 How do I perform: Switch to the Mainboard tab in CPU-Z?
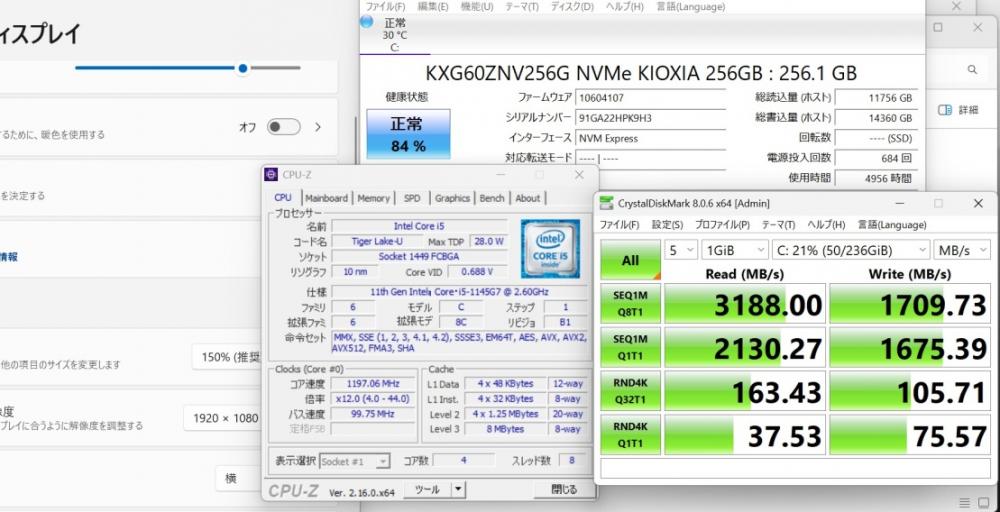(327, 198)
